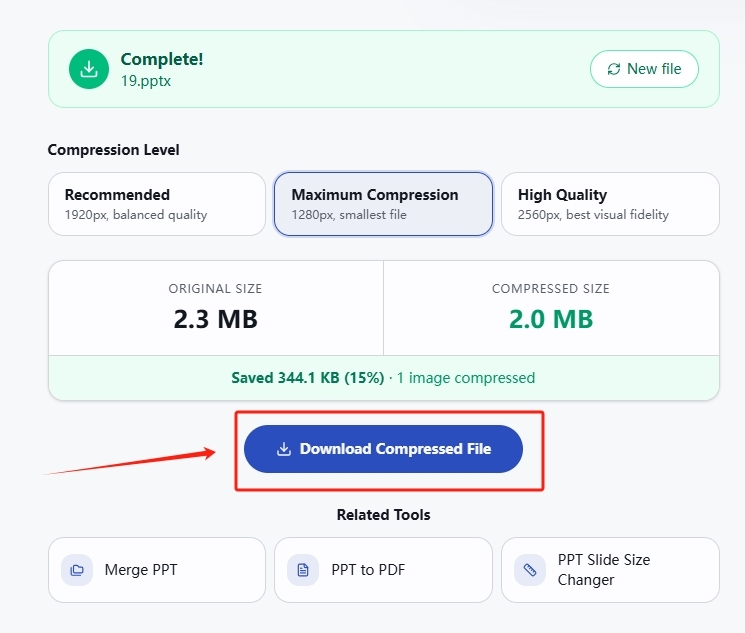
Task: Click the Related Tools heading
Action: (x=383, y=515)
